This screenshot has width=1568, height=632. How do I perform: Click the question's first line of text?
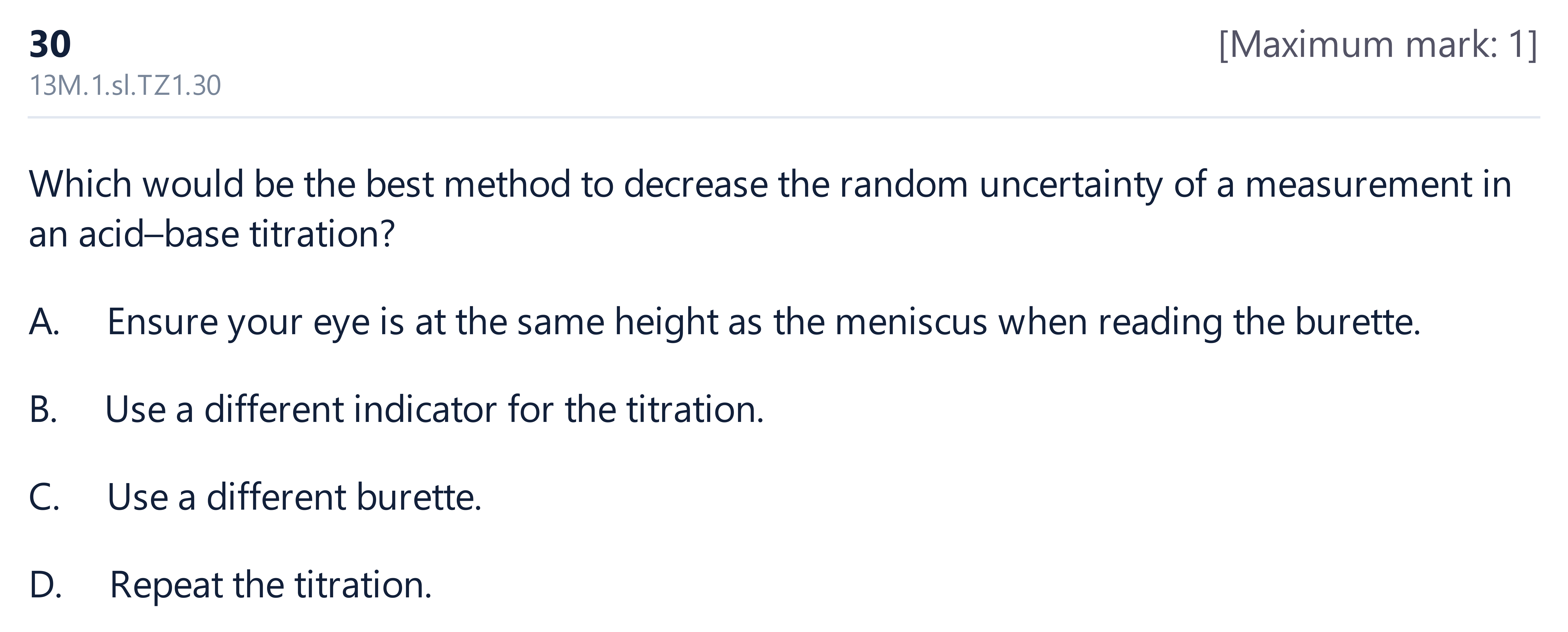click(x=770, y=184)
